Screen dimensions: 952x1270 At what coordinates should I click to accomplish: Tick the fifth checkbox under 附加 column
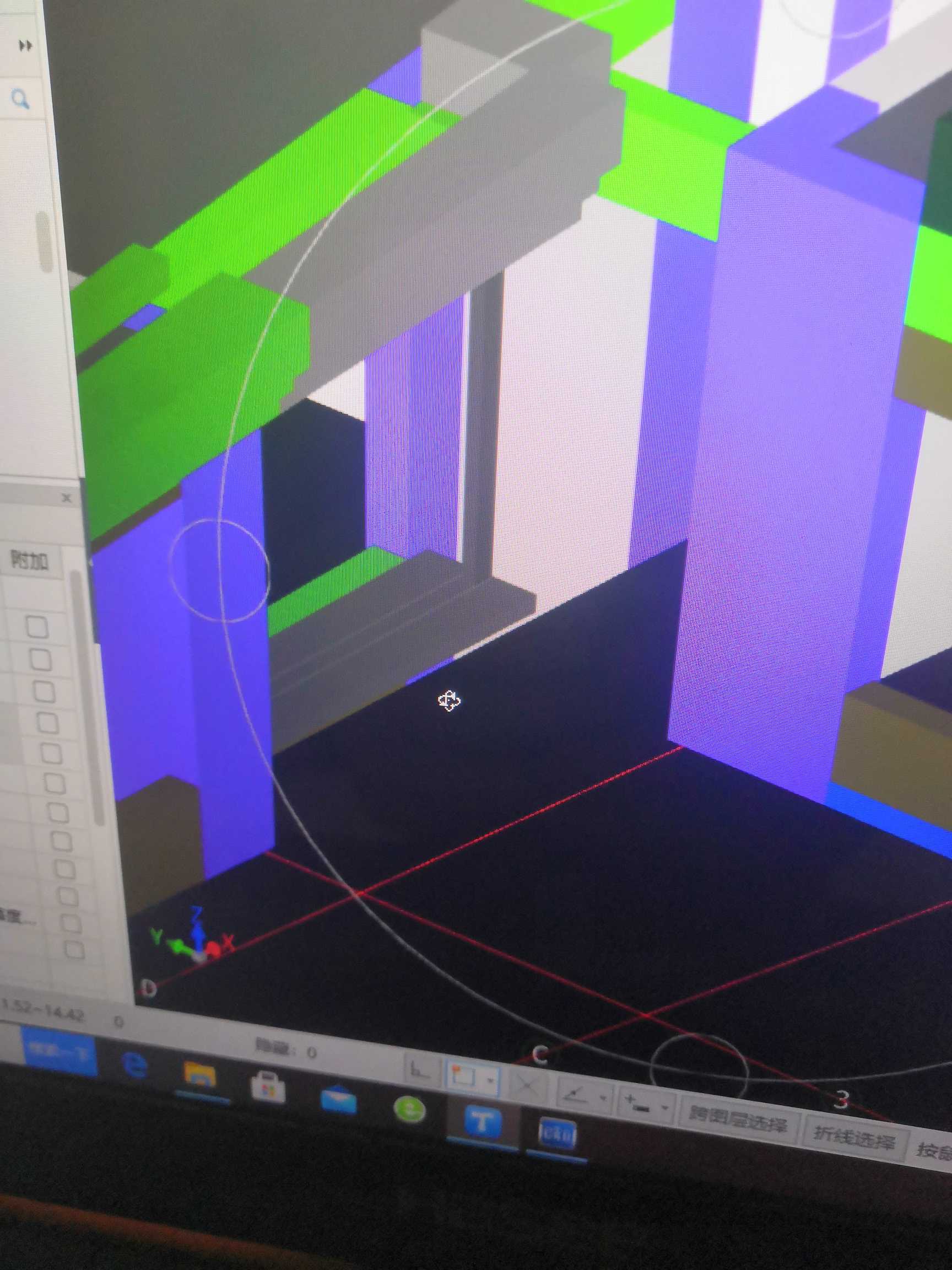pos(52,754)
